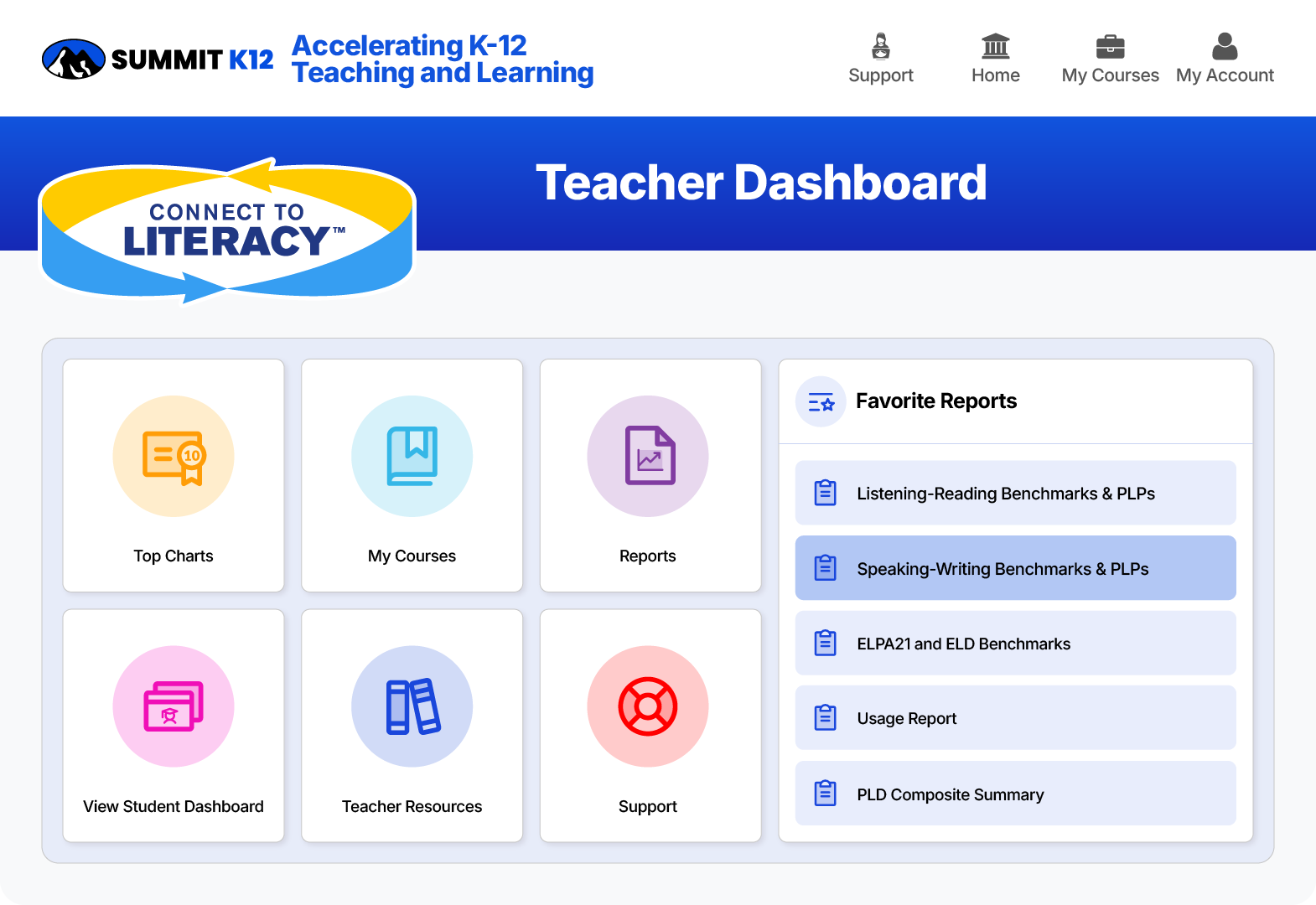Click clipboard icon beside ELPA21 and ELD Benchmarks
The width and height of the screenshot is (1316, 905).
click(x=826, y=643)
